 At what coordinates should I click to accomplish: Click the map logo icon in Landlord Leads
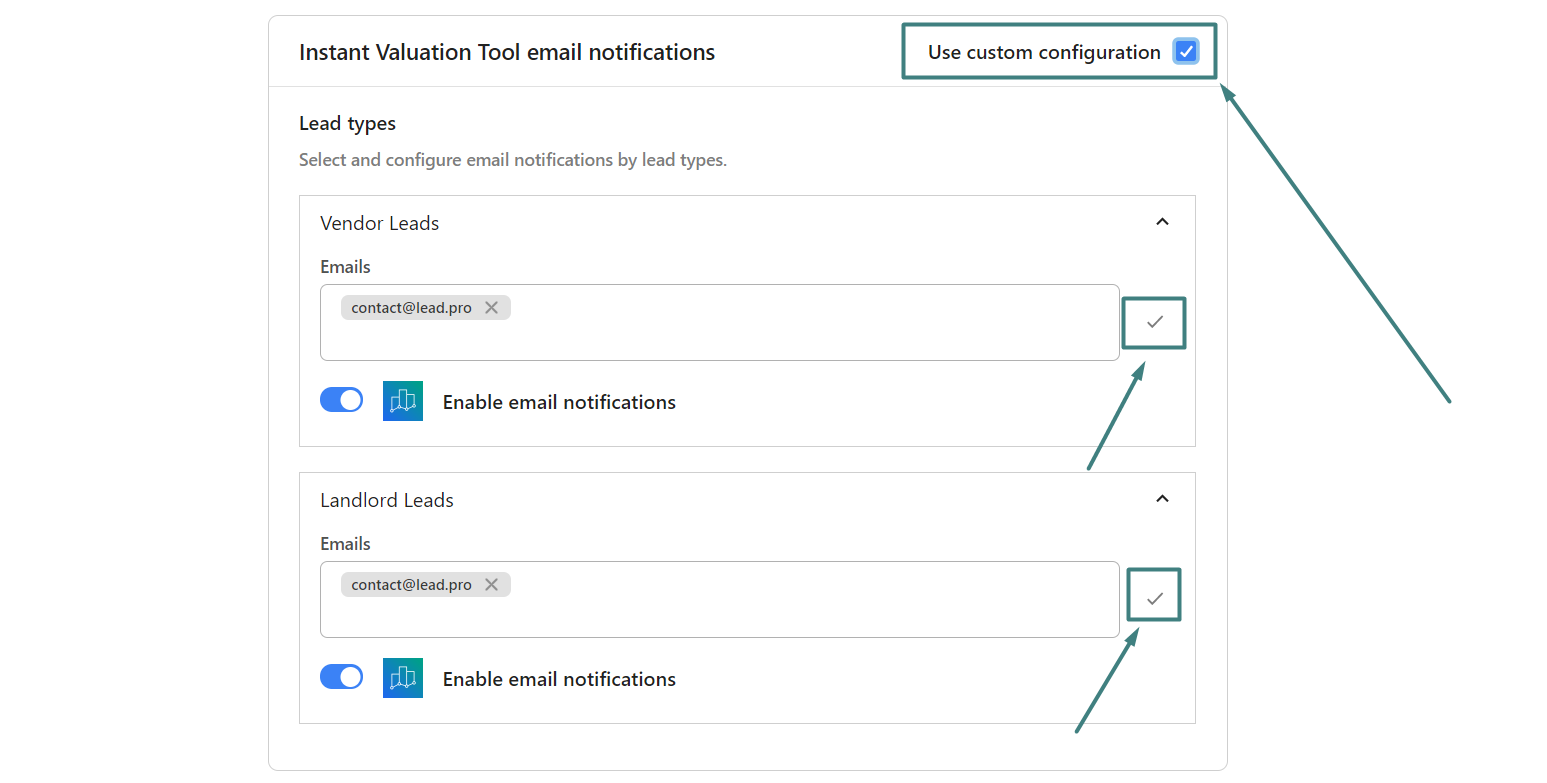[402, 678]
